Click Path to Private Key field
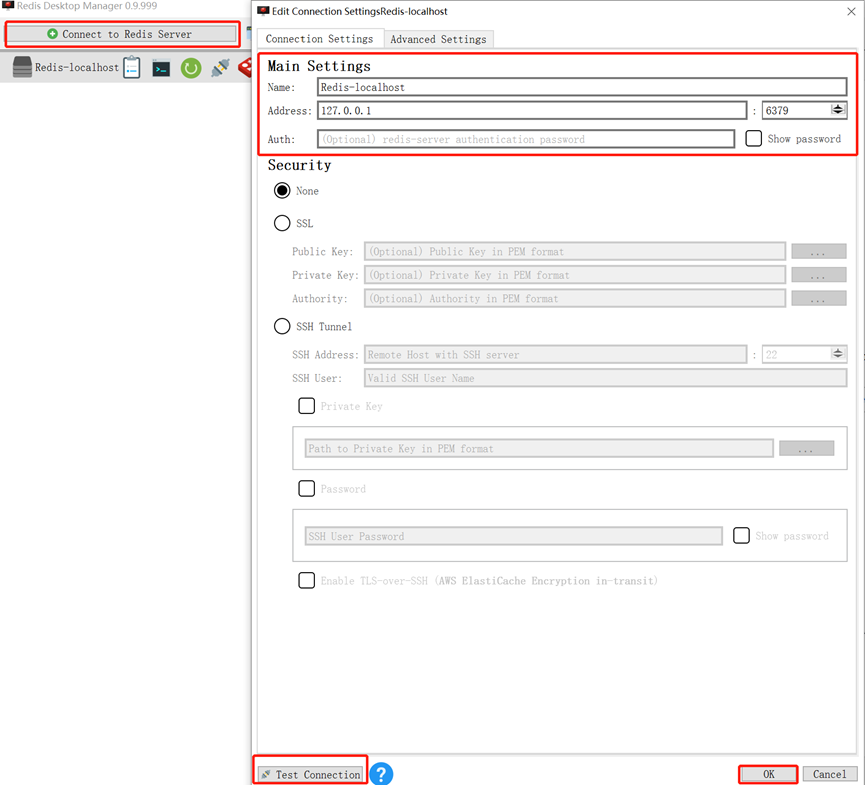Screen dimensions: 865x785 click(539, 448)
